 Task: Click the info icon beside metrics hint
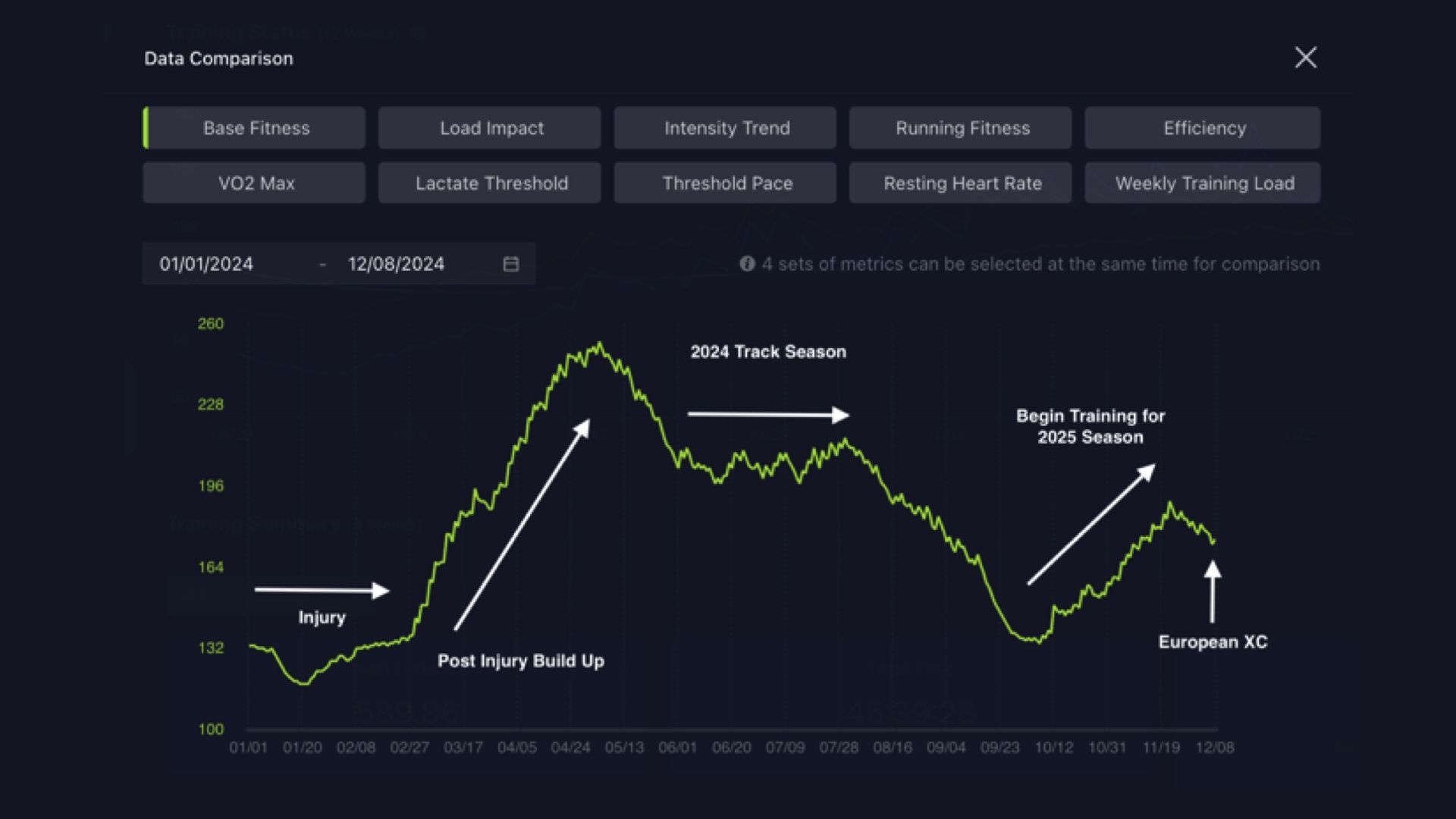pos(747,264)
